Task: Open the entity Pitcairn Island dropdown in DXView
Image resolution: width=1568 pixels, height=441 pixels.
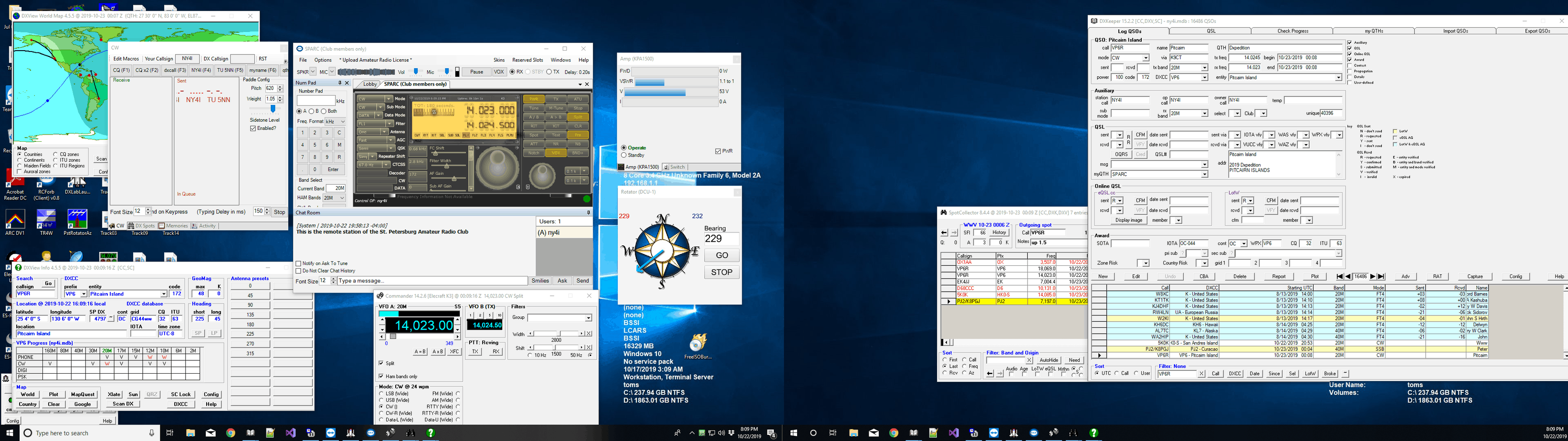Action: tap(163, 294)
